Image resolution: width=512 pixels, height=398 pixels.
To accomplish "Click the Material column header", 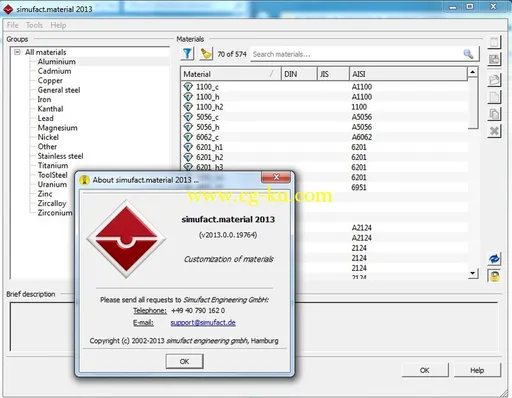I will point(231,74).
